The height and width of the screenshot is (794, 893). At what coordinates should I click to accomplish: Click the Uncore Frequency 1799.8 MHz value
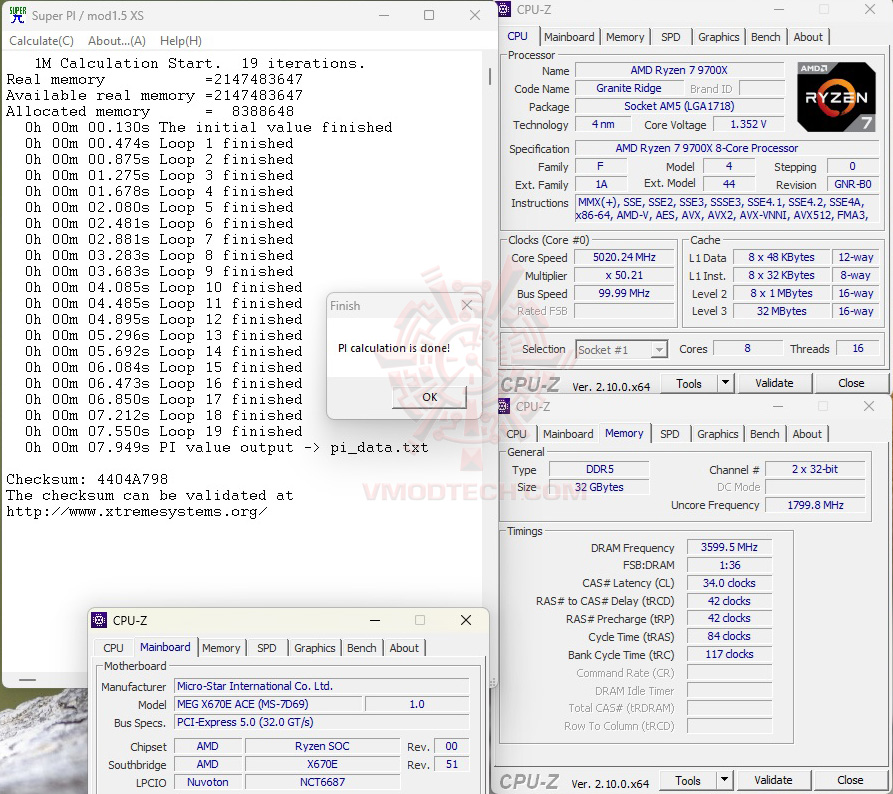pyautogui.click(x=816, y=505)
